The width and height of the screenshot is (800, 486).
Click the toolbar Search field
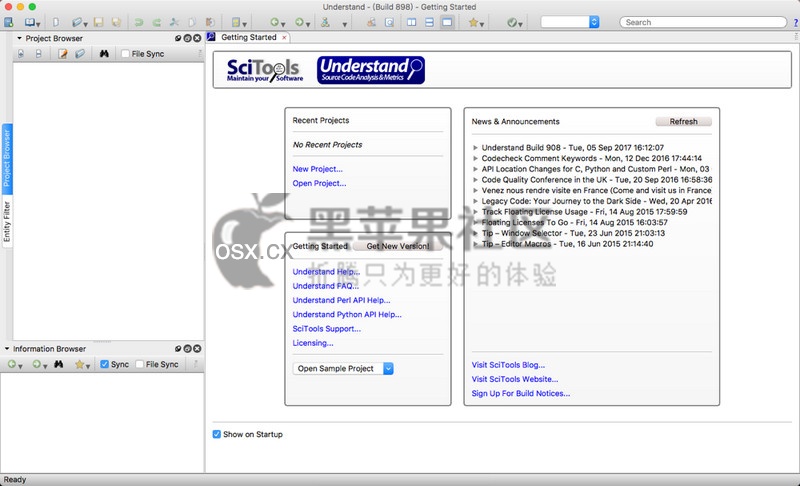coord(703,22)
